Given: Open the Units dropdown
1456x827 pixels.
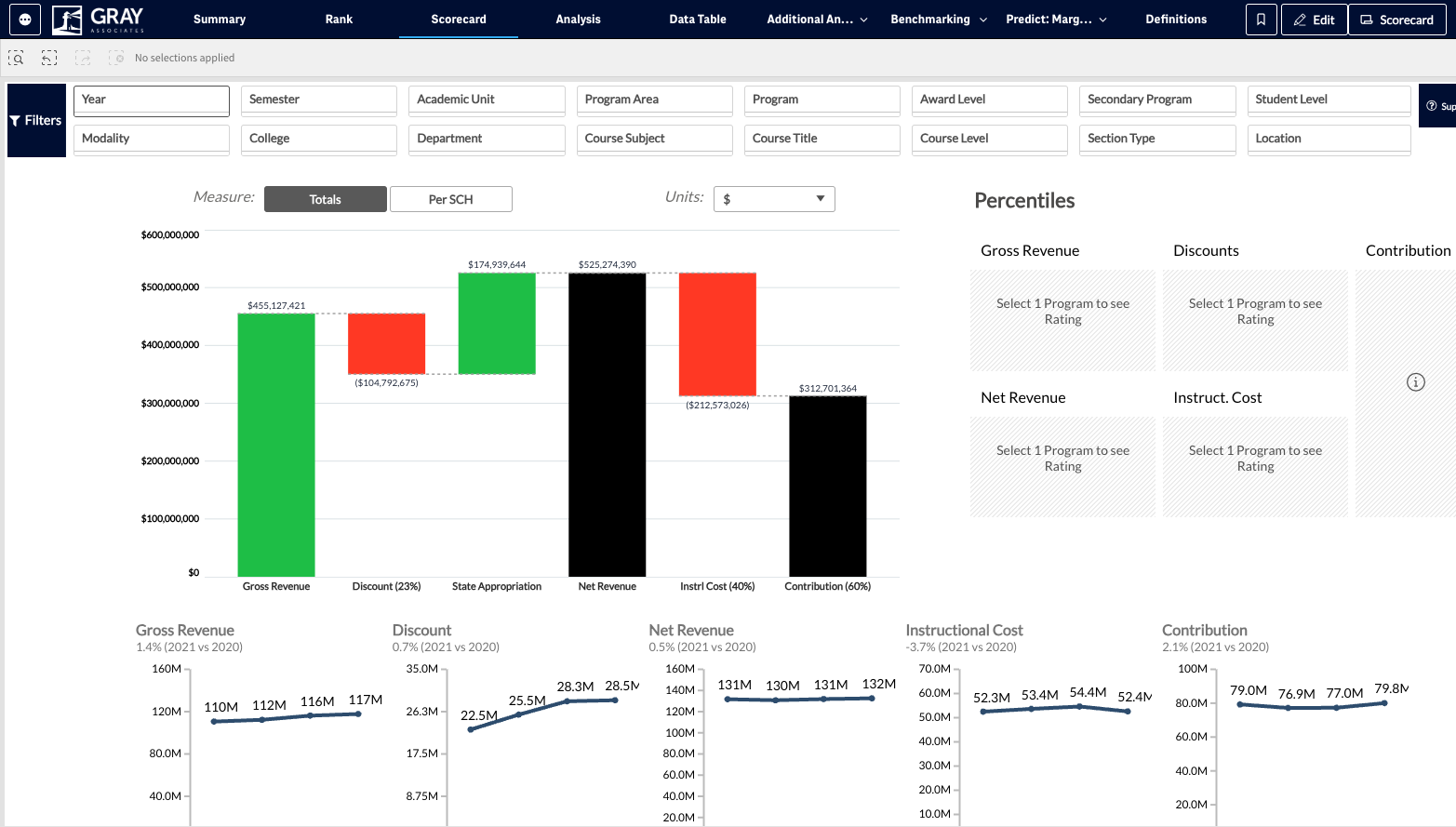Looking at the screenshot, I should click(774, 199).
